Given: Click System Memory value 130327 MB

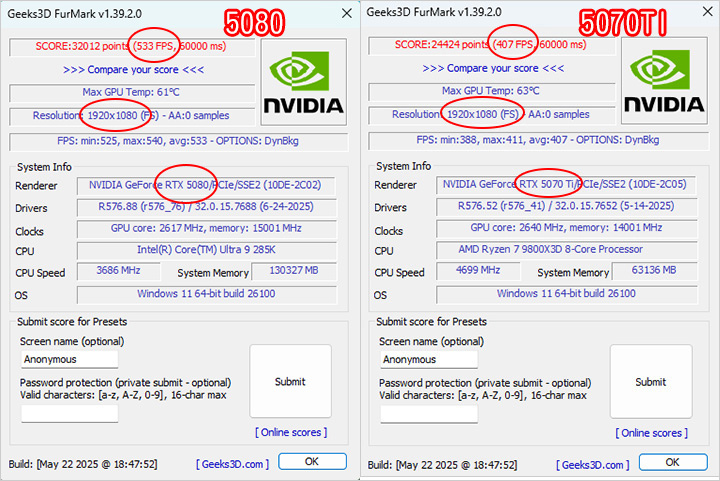Looking at the screenshot, I should click(x=294, y=271).
